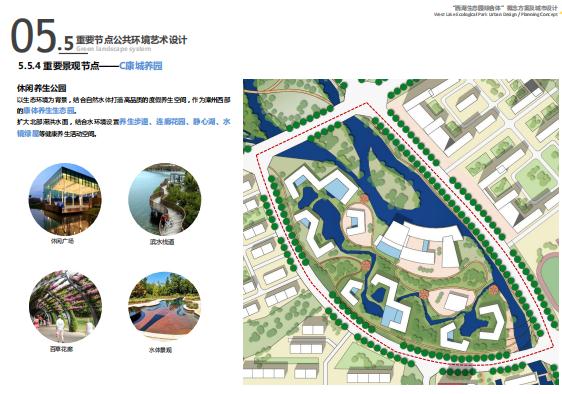Click the blue 康体养生生态园 text
The image size is (562, 394).
pos(49,110)
